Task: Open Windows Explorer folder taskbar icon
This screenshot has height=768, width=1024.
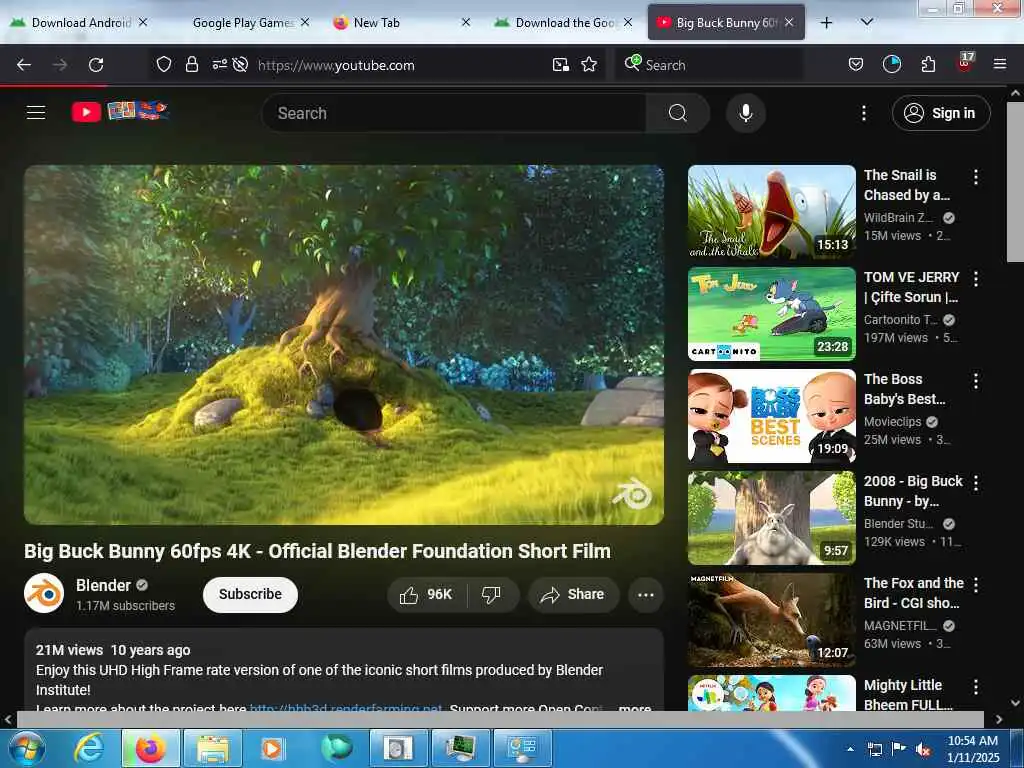Action: pyautogui.click(x=213, y=748)
